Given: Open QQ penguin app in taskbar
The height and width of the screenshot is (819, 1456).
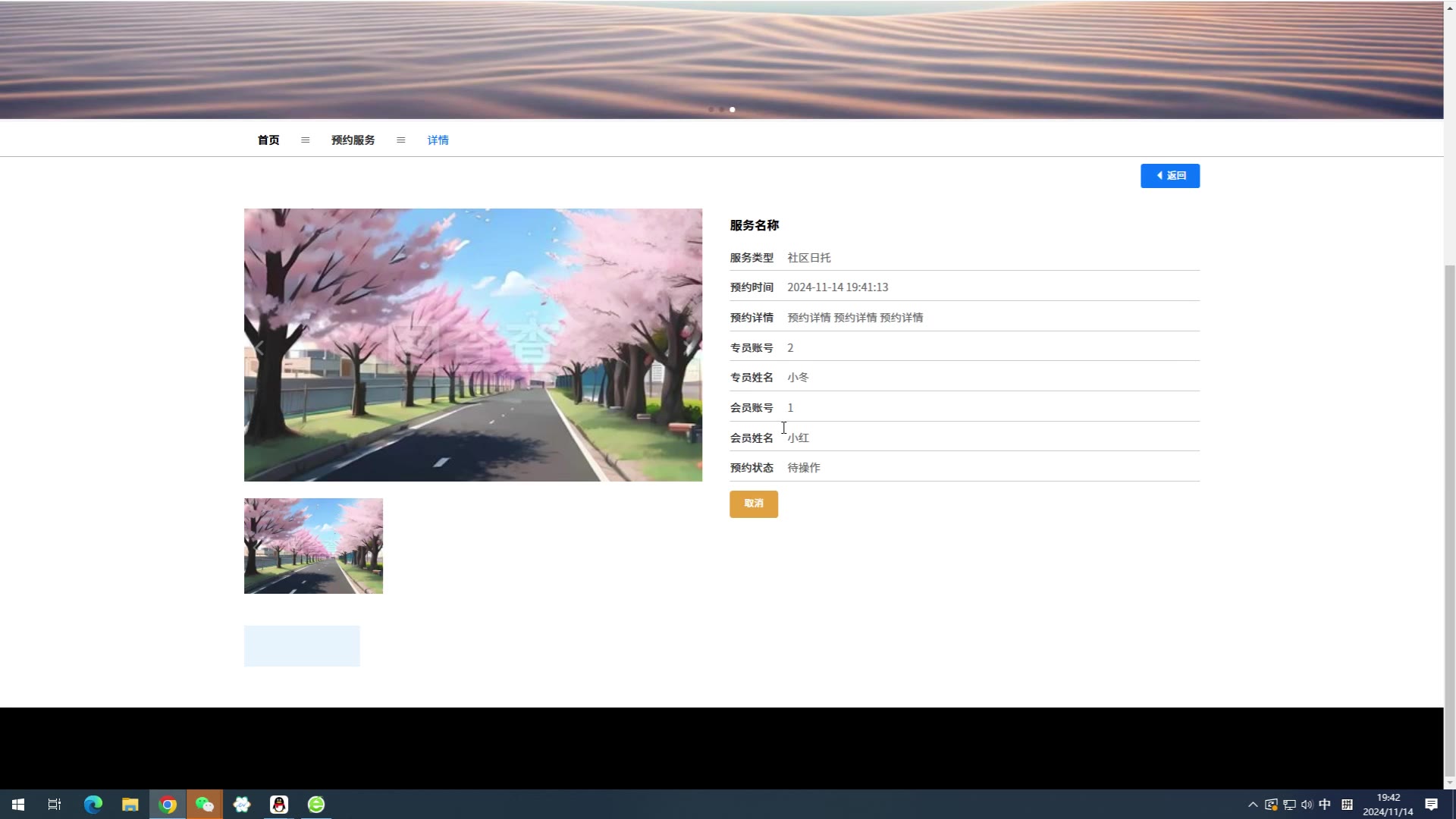Looking at the screenshot, I should click(x=279, y=805).
